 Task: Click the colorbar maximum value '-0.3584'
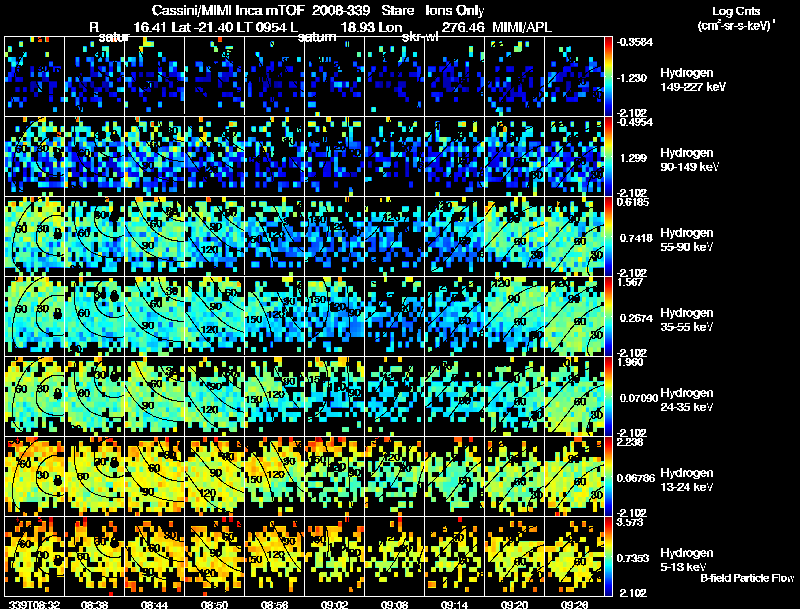coord(634,42)
